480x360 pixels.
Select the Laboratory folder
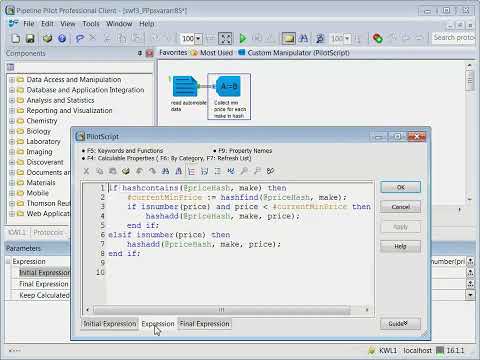tap(43, 142)
